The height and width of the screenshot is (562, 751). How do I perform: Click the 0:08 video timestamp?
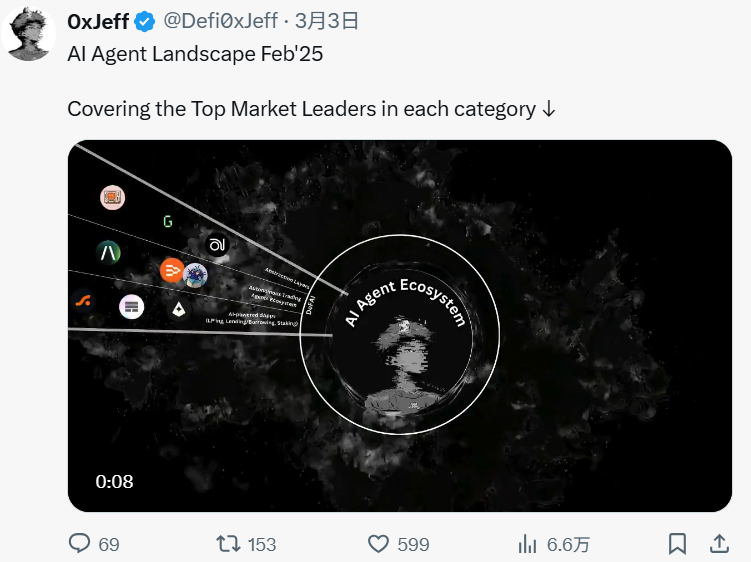(x=115, y=481)
